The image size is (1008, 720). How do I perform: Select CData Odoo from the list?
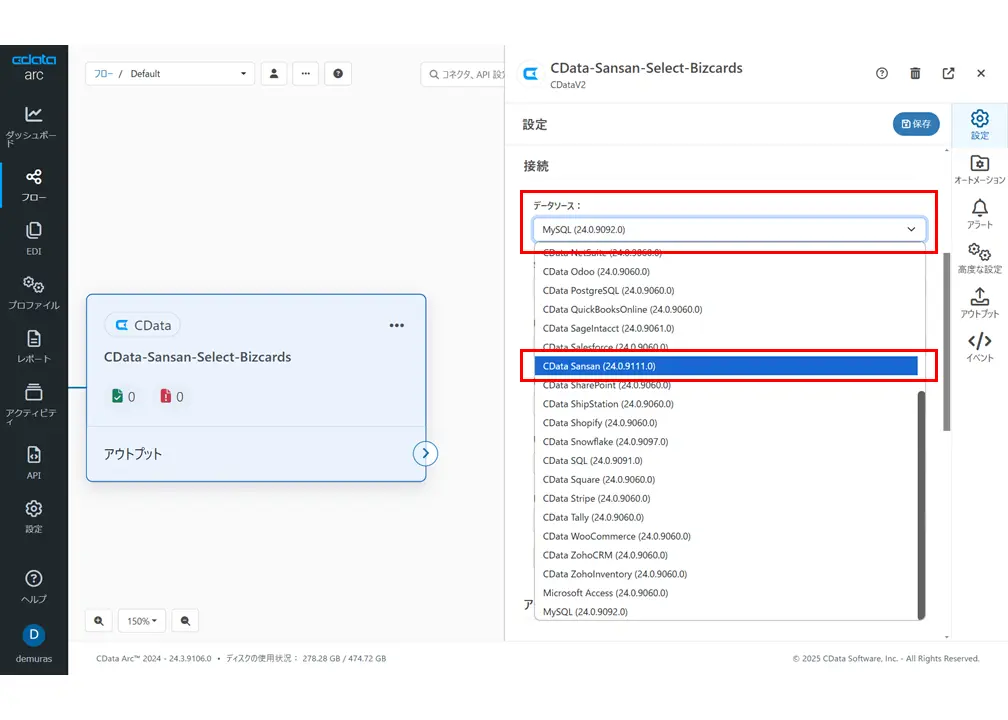click(x=726, y=271)
